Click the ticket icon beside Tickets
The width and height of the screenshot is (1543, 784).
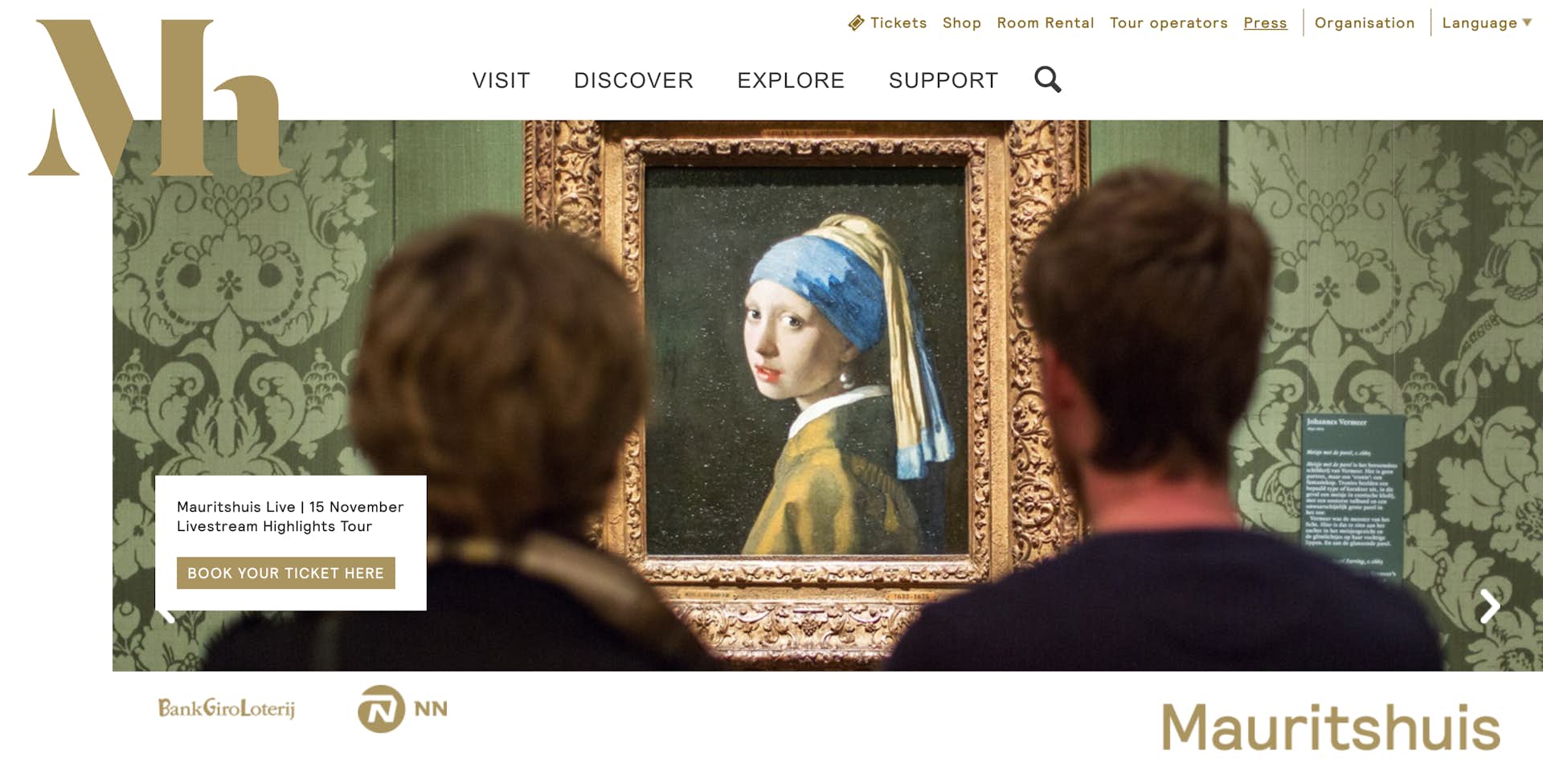coord(856,23)
